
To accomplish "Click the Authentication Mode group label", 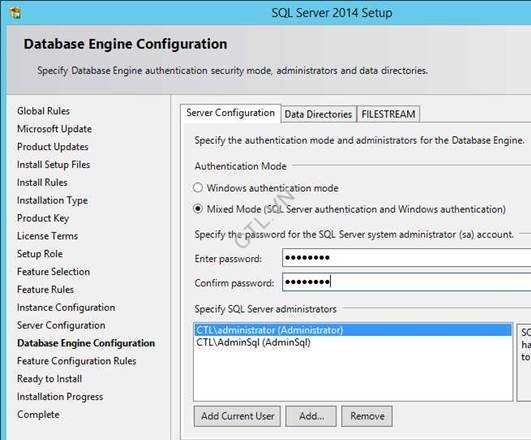I will click(240, 166).
